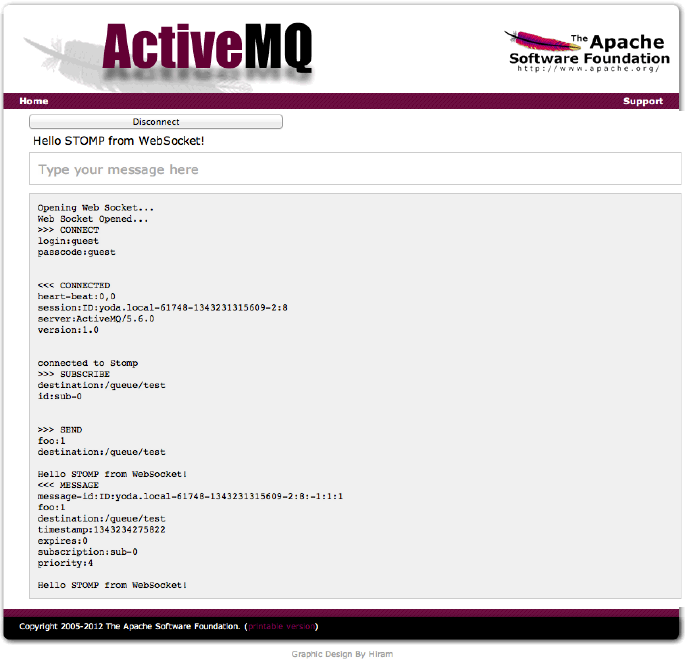Viewport: 685px width, 659px height.
Task: Click the 'expires:0' log line
Action: pyautogui.click(x=62, y=541)
